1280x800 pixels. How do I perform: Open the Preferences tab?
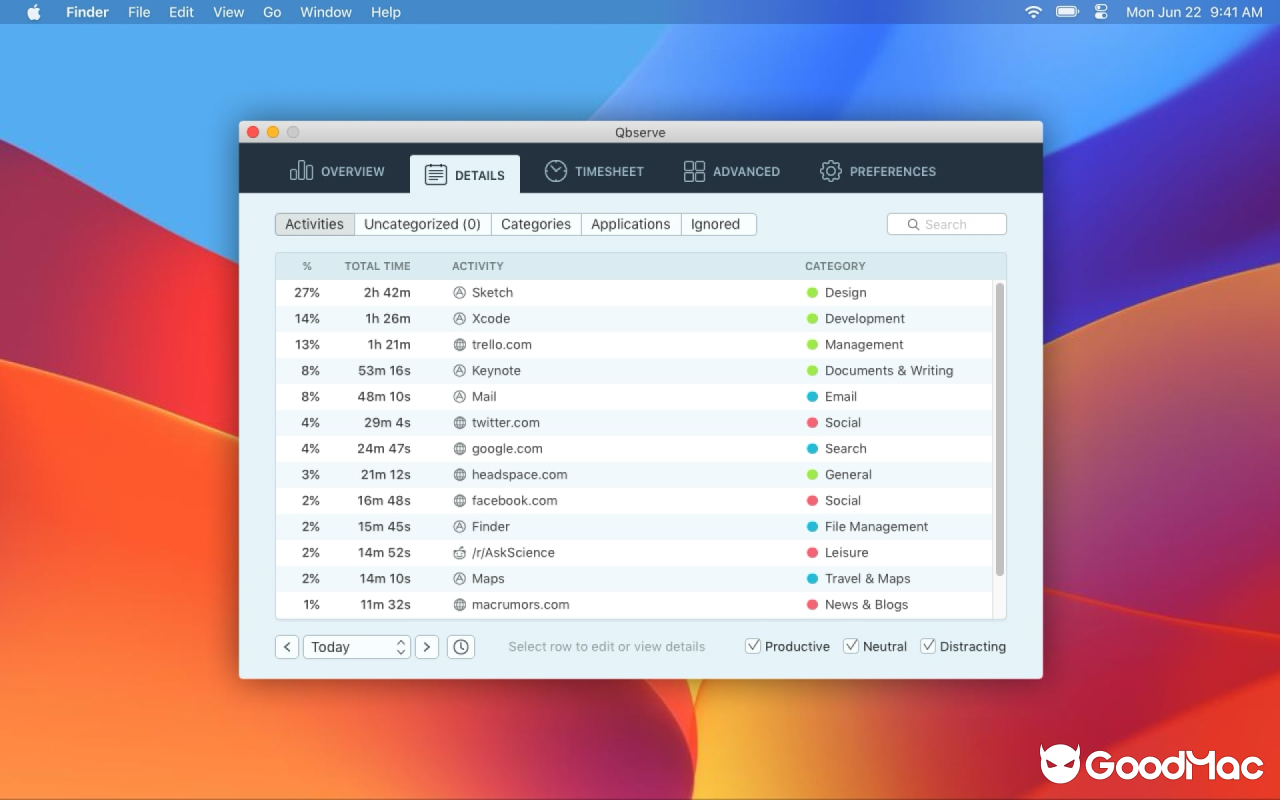pos(877,172)
